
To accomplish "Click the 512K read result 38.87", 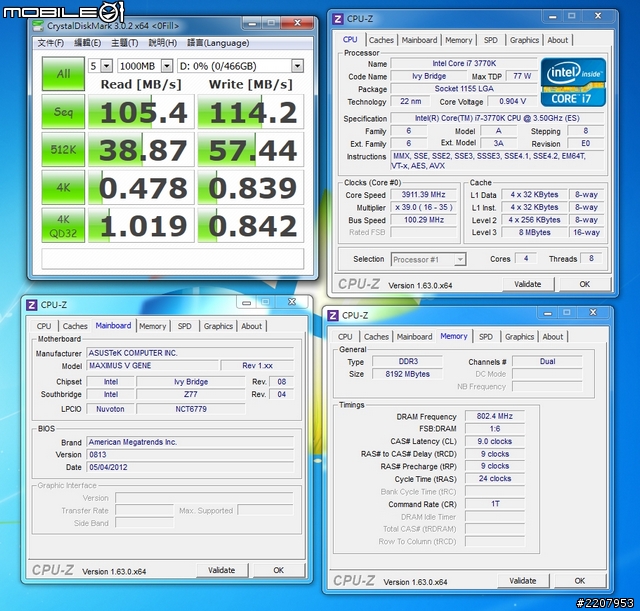I will click(141, 149).
